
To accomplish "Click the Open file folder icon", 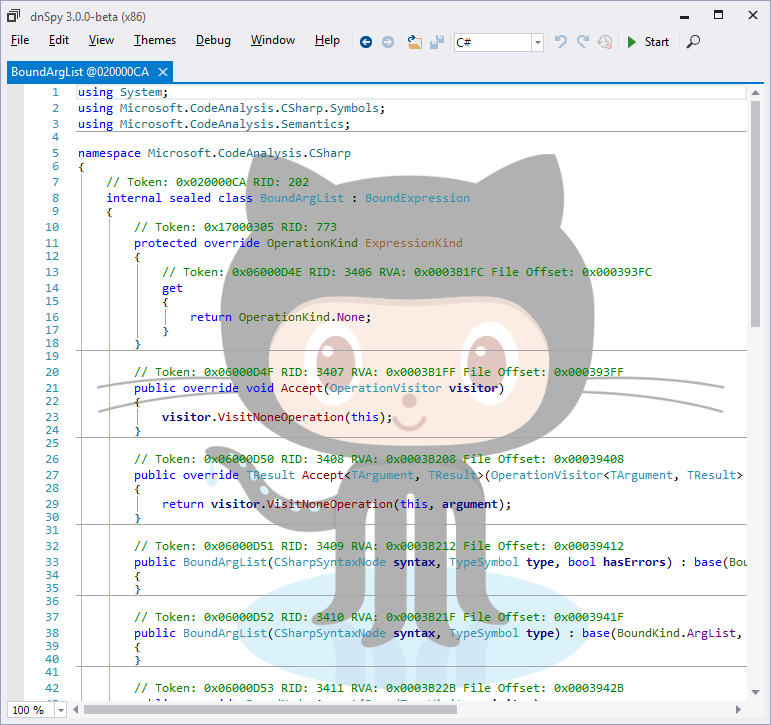I will [415, 42].
